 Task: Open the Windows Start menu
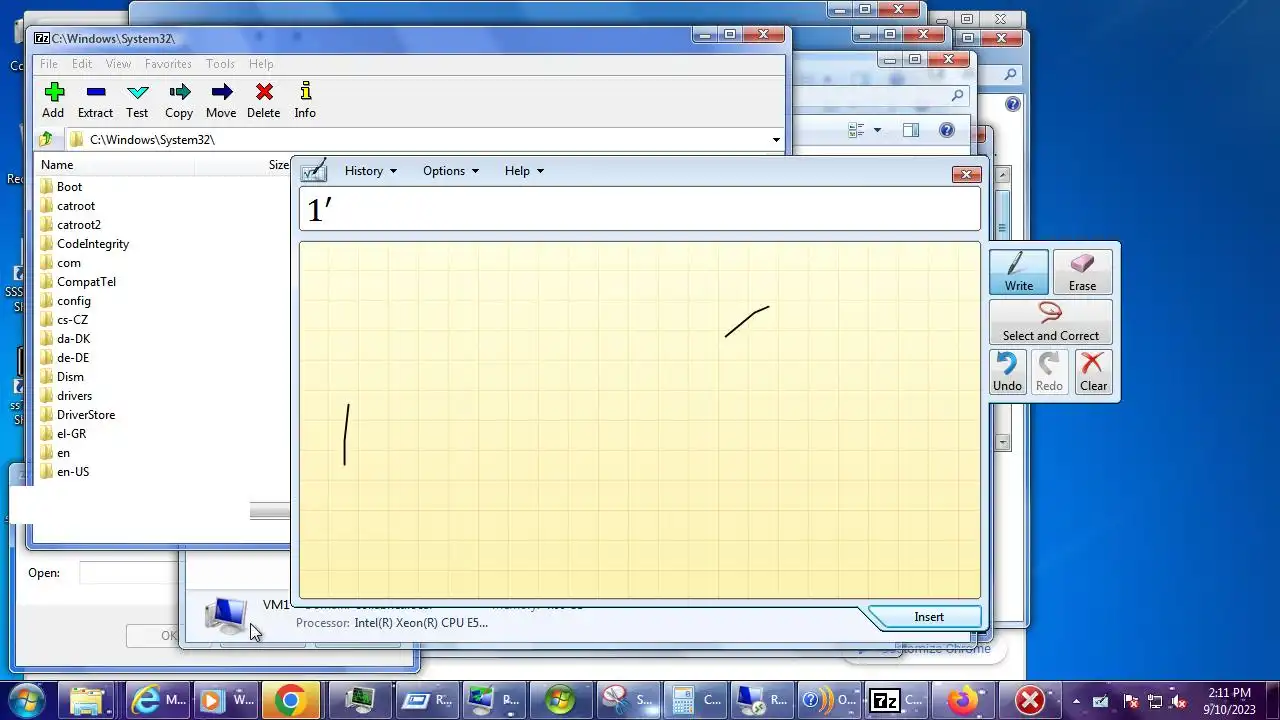(x=27, y=700)
